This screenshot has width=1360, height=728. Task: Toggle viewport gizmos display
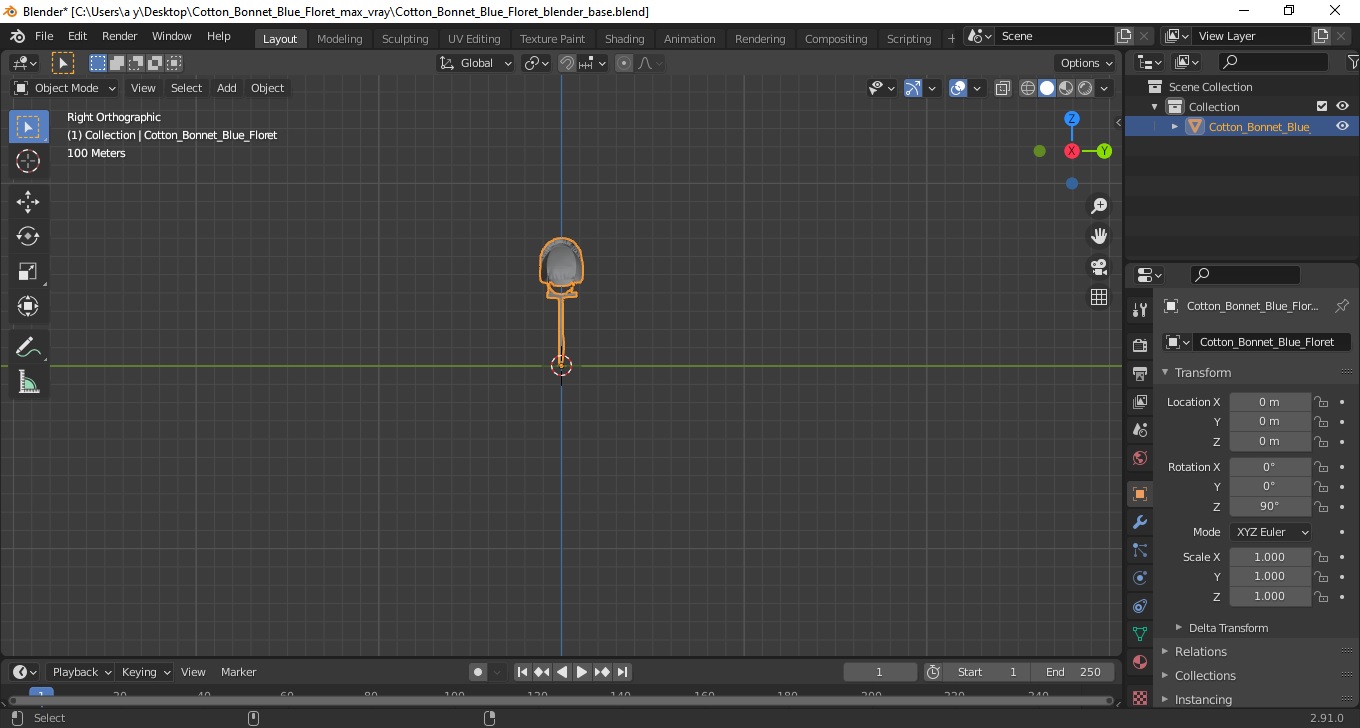pyautogui.click(x=913, y=88)
